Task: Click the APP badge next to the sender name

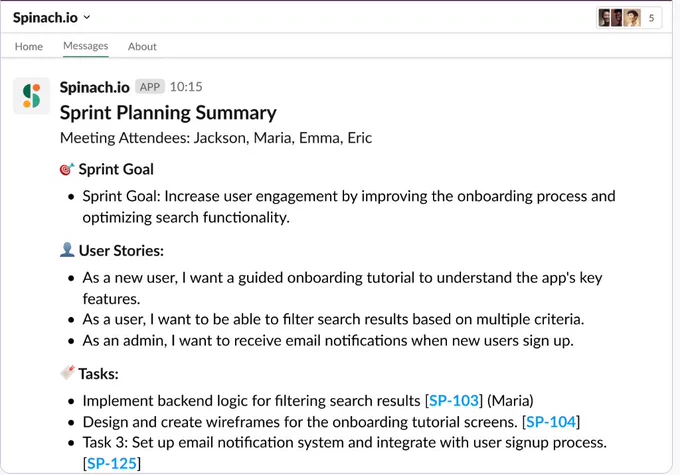Action: pyautogui.click(x=150, y=87)
